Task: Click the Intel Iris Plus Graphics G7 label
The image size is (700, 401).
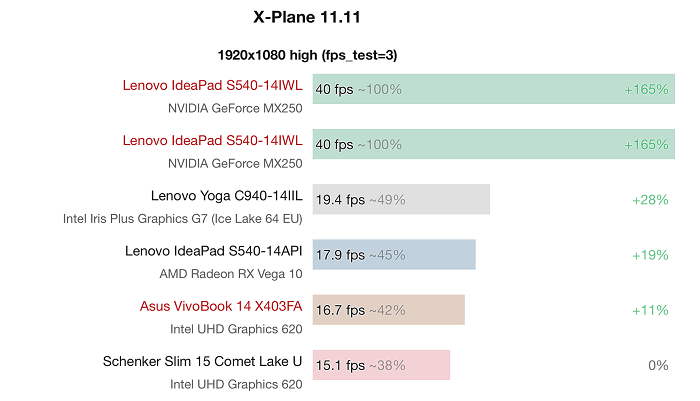Action: tap(182, 218)
